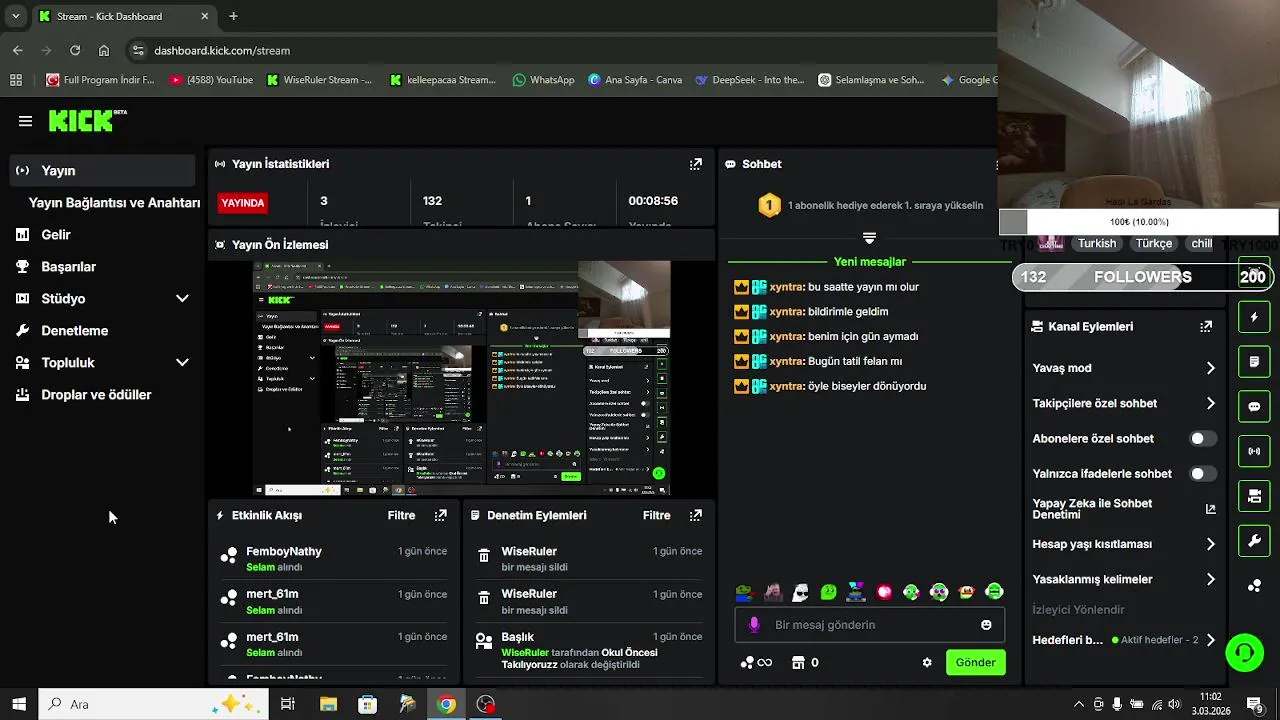Click the points icon with infinity symbol
1280x720 pixels.
(755, 662)
